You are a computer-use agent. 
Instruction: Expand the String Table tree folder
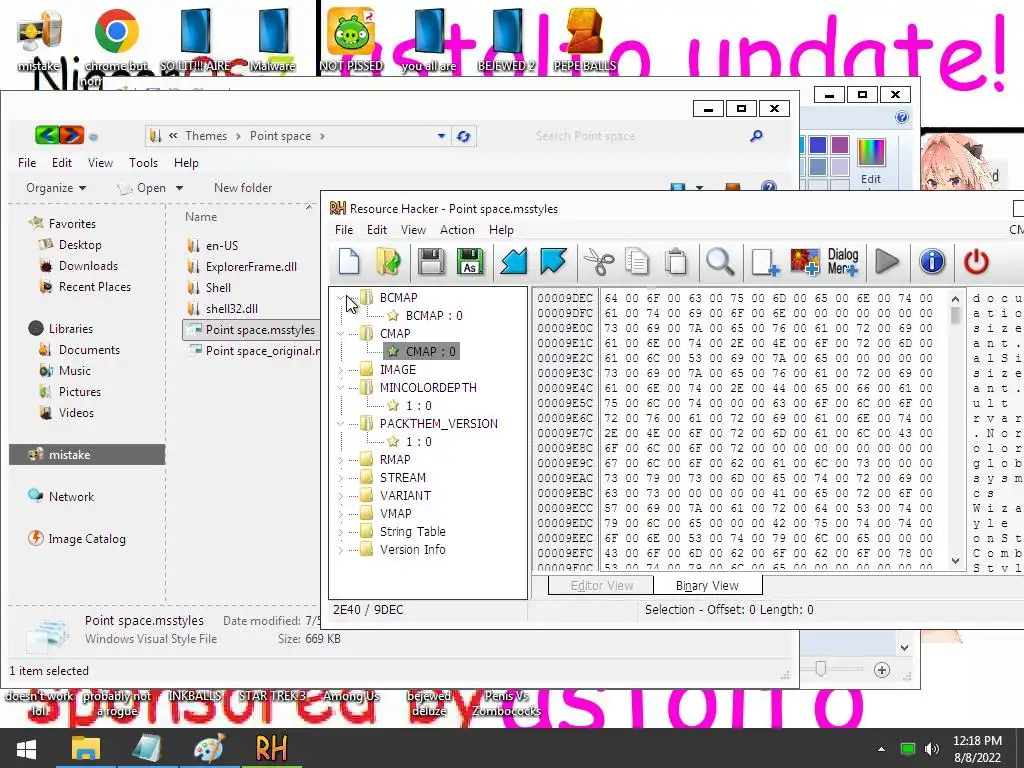click(x=341, y=532)
